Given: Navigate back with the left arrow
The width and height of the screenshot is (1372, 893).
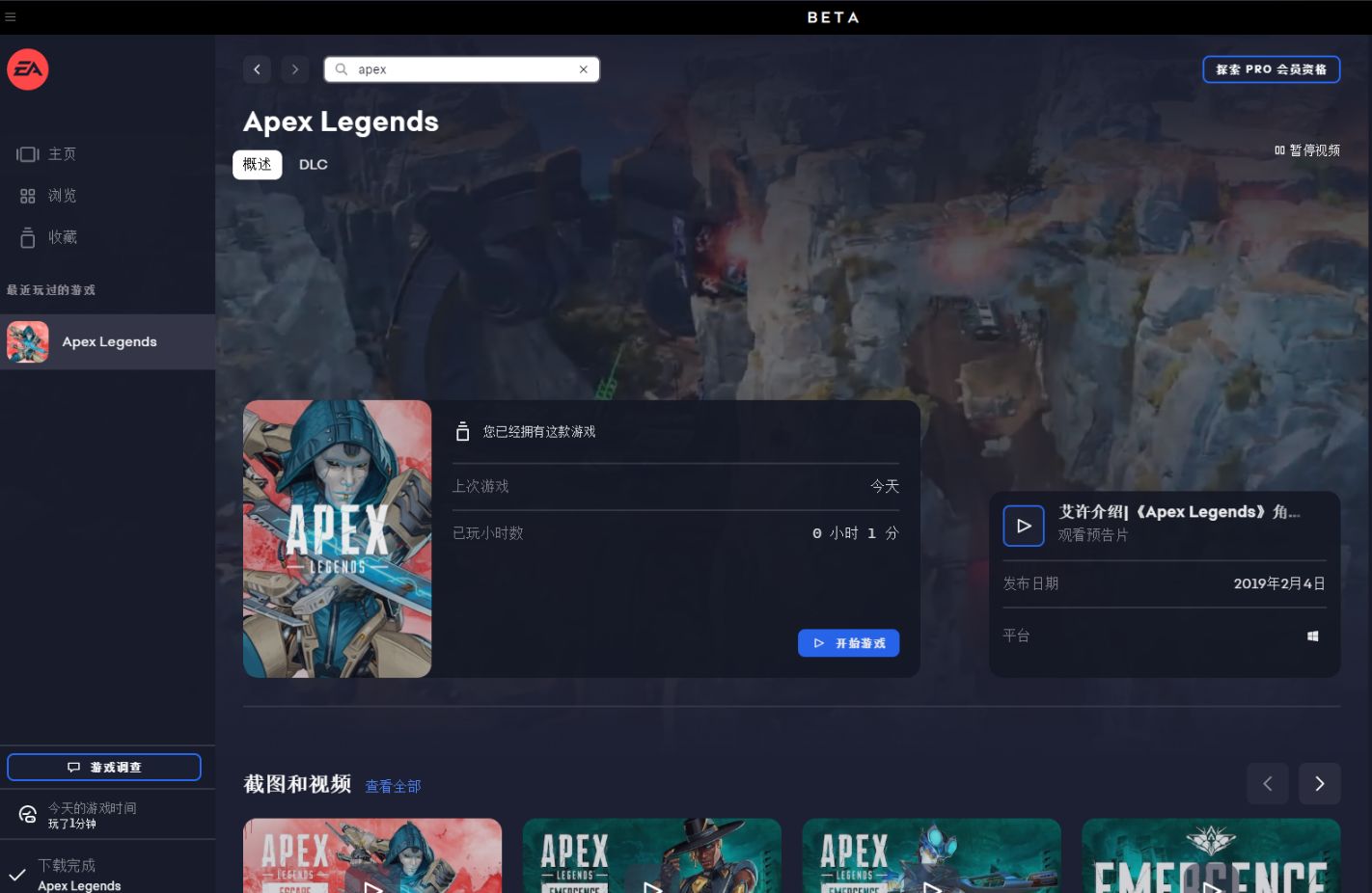Looking at the screenshot, I should click(x=257, y=69).
